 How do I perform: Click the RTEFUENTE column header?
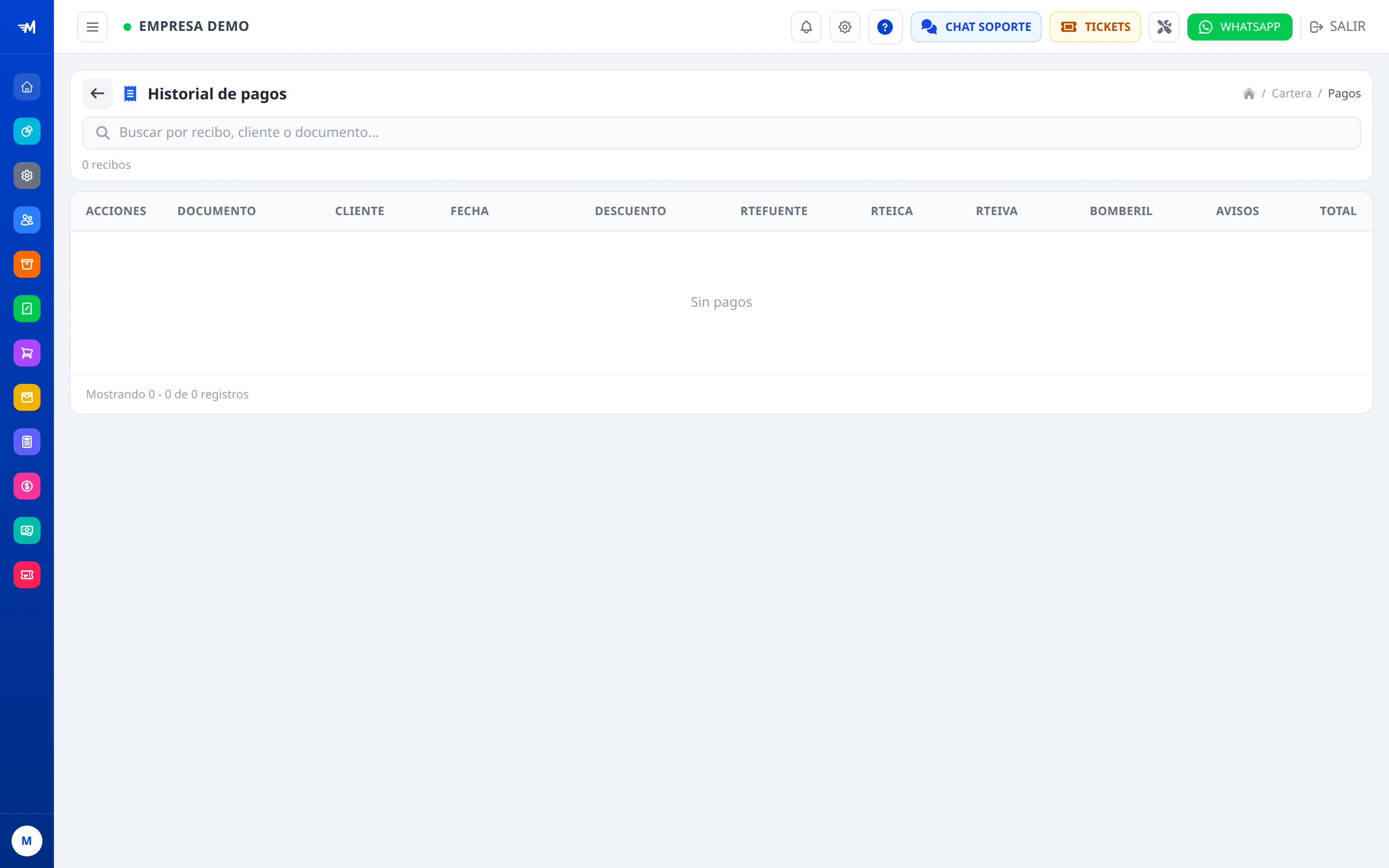773,211
